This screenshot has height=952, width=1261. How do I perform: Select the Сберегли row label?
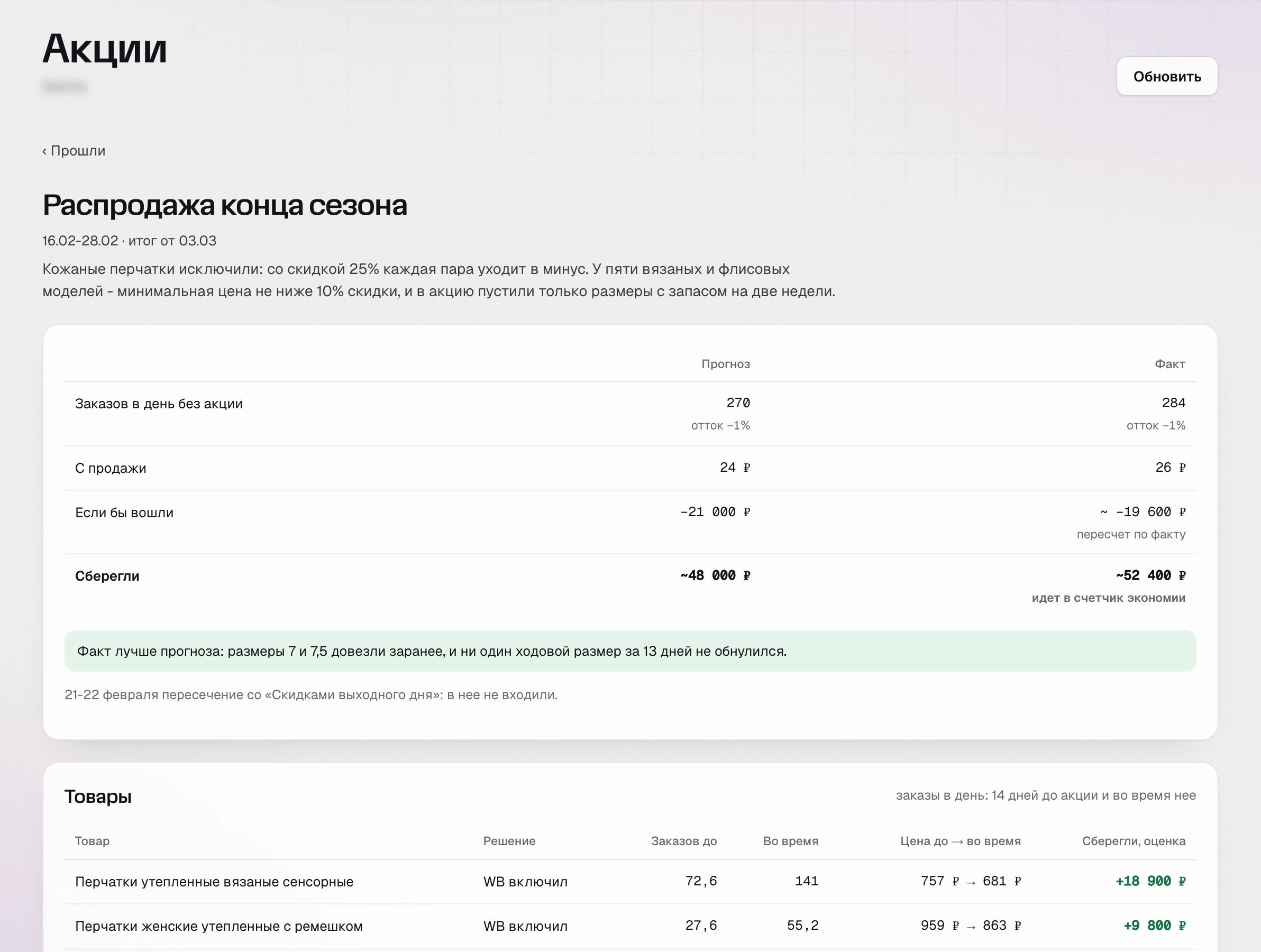point(107,576)
